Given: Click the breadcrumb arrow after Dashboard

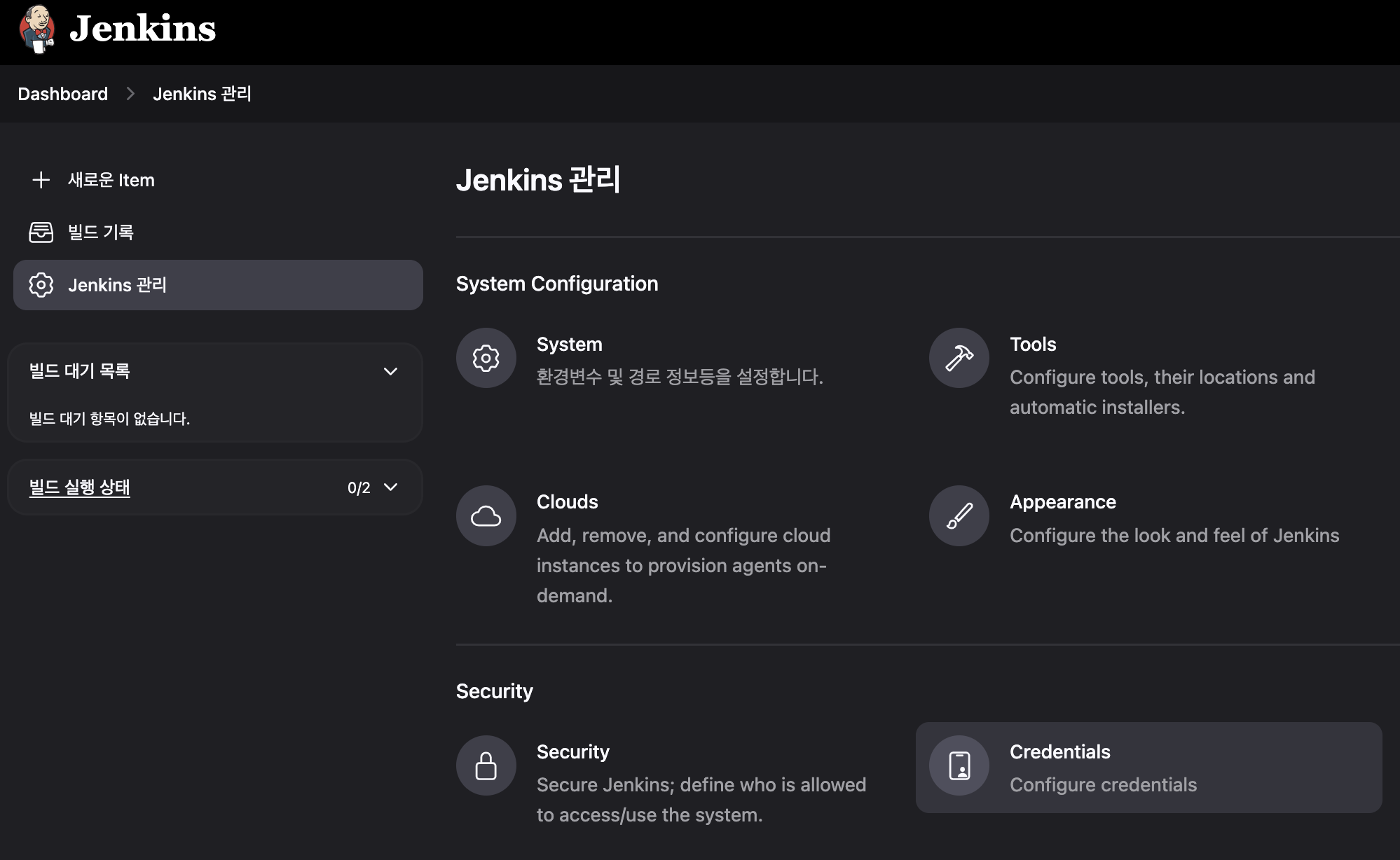Looking at the screenshot, I should pos(130,94).
